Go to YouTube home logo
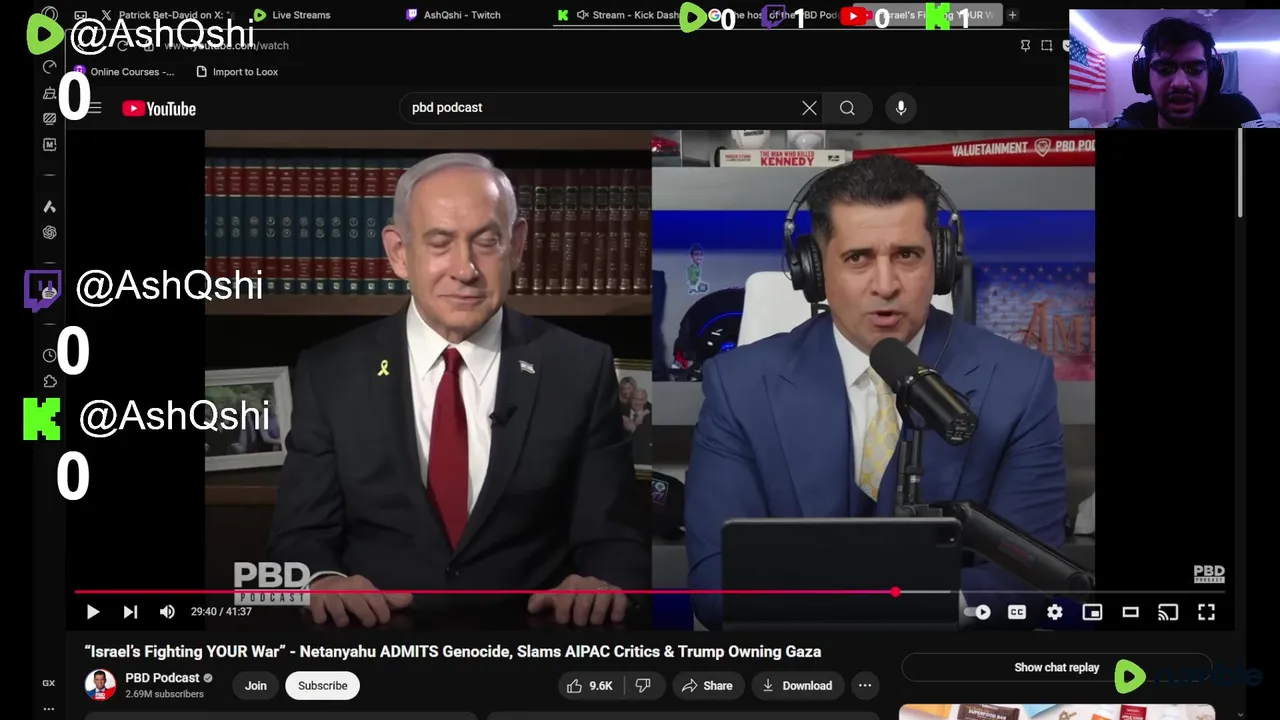The height and width of the screenshot is (720, 1280). (159, 109)
